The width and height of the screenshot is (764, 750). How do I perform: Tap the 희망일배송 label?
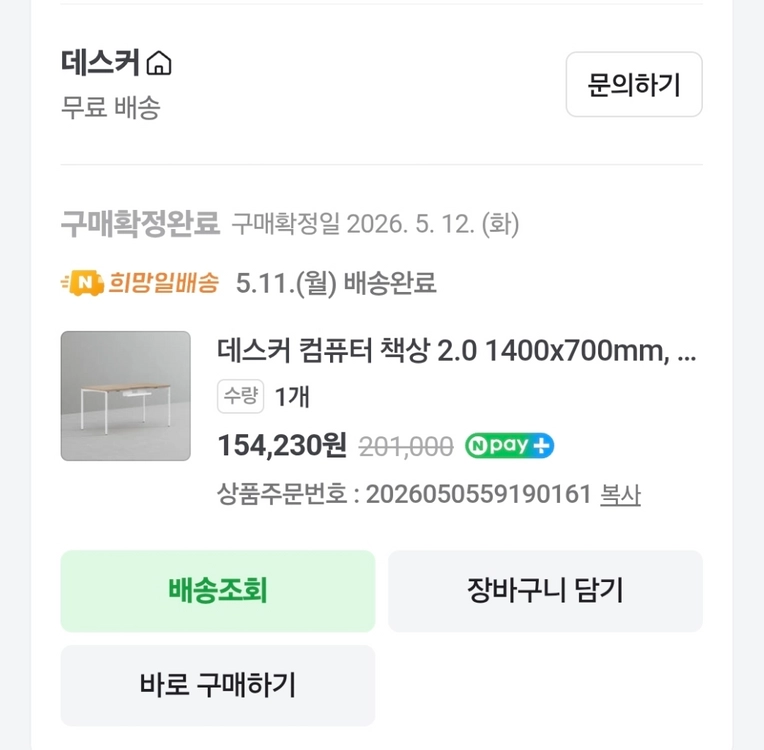163,283
